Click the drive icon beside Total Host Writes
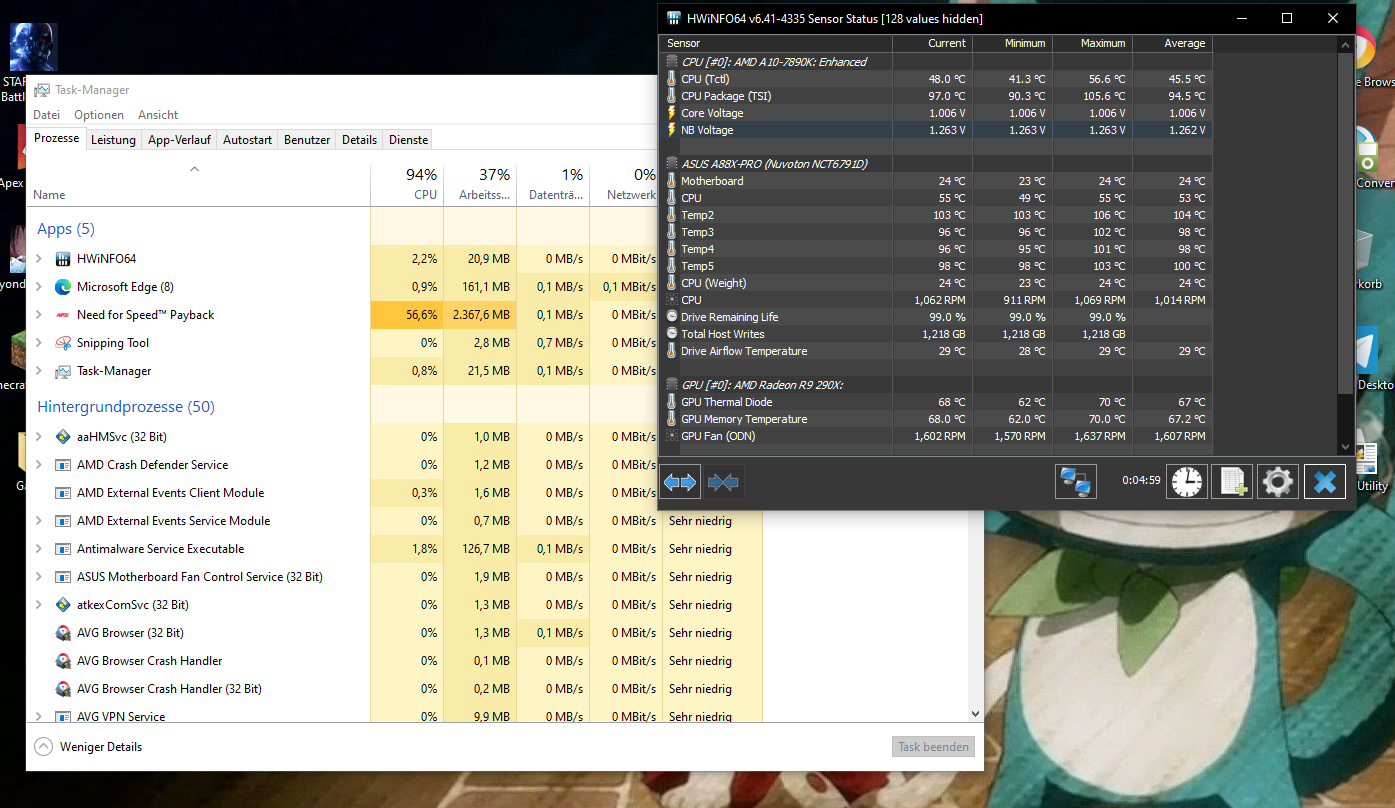The width and height of the screenshot is (1395, 808). [671, 334]
